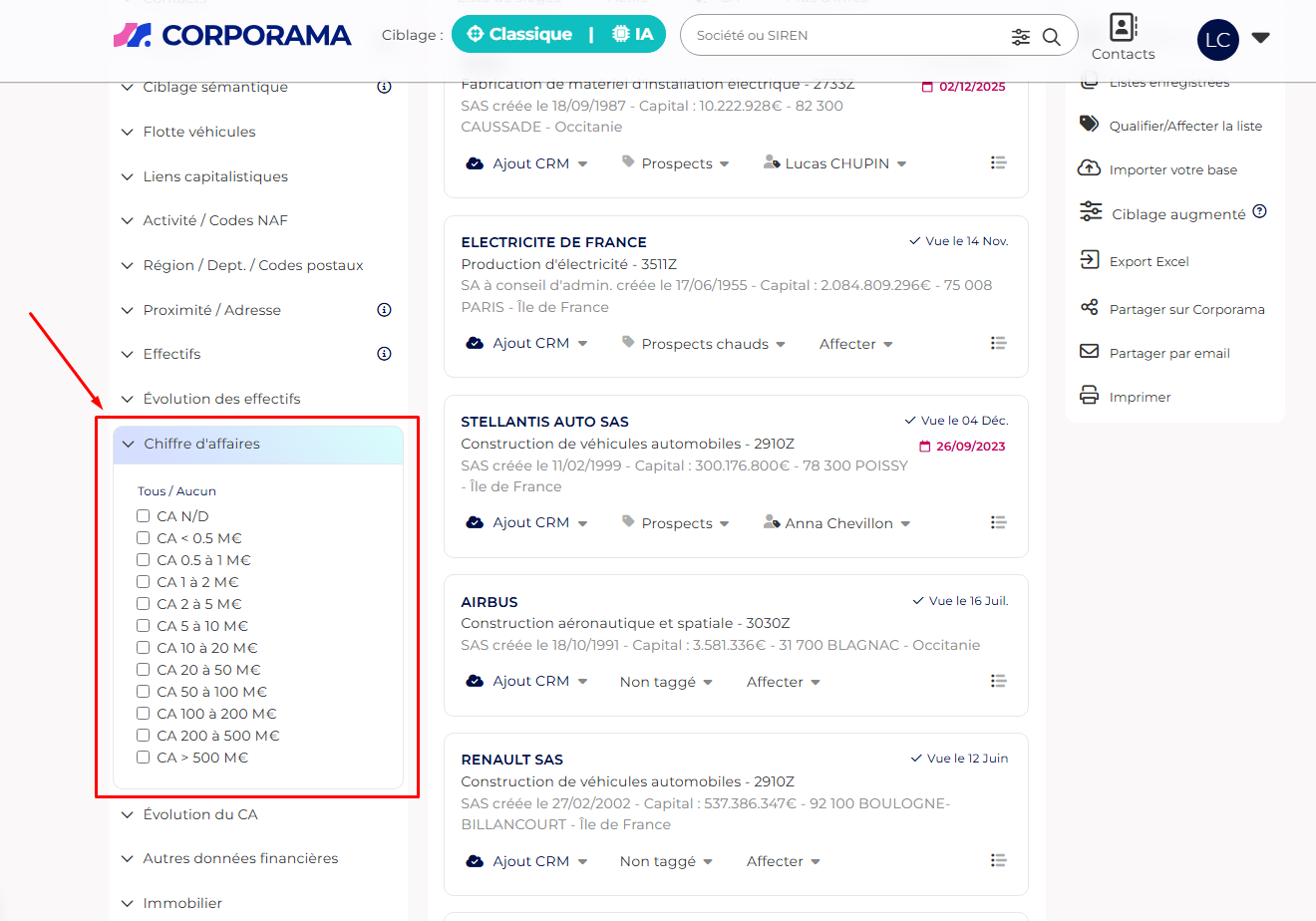Open list menu icon for AIRBUS

coord(998,681)
